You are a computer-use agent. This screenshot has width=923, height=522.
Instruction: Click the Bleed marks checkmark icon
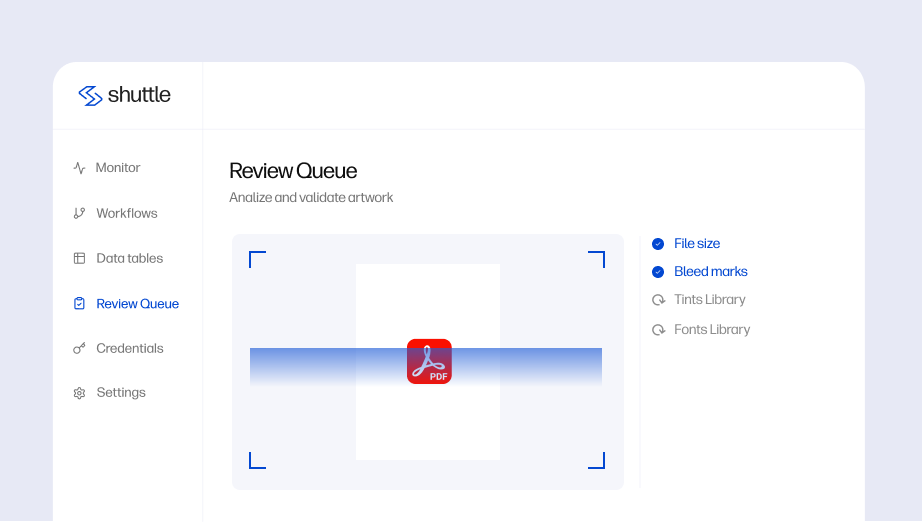pyautogui.click(x=658, y=272)
